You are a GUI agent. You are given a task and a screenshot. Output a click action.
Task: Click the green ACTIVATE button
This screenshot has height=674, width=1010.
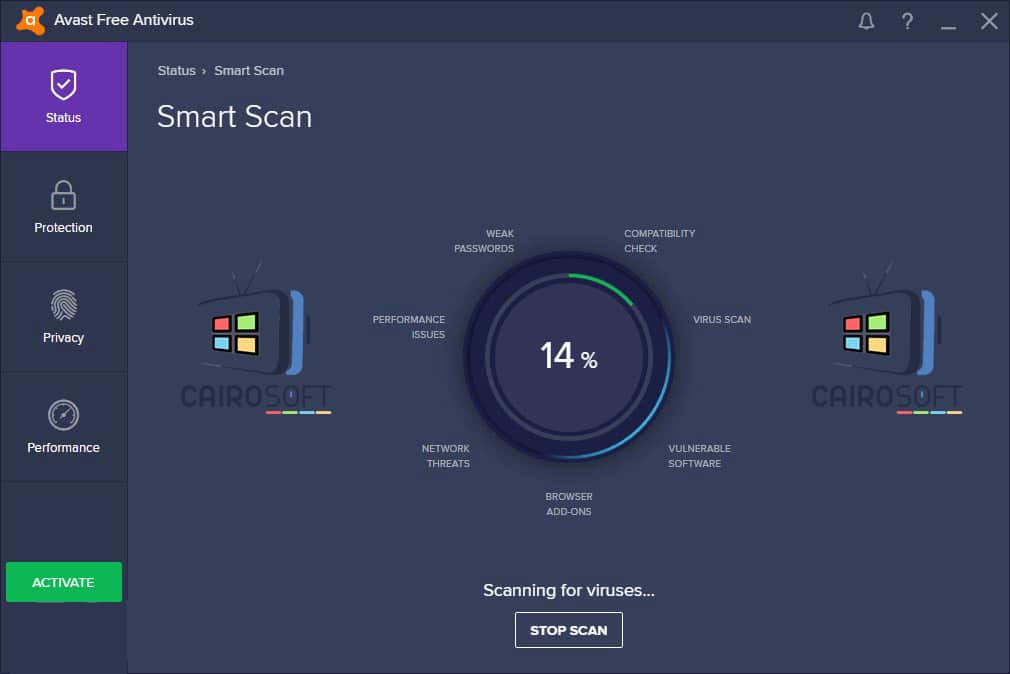click(64, 582)
